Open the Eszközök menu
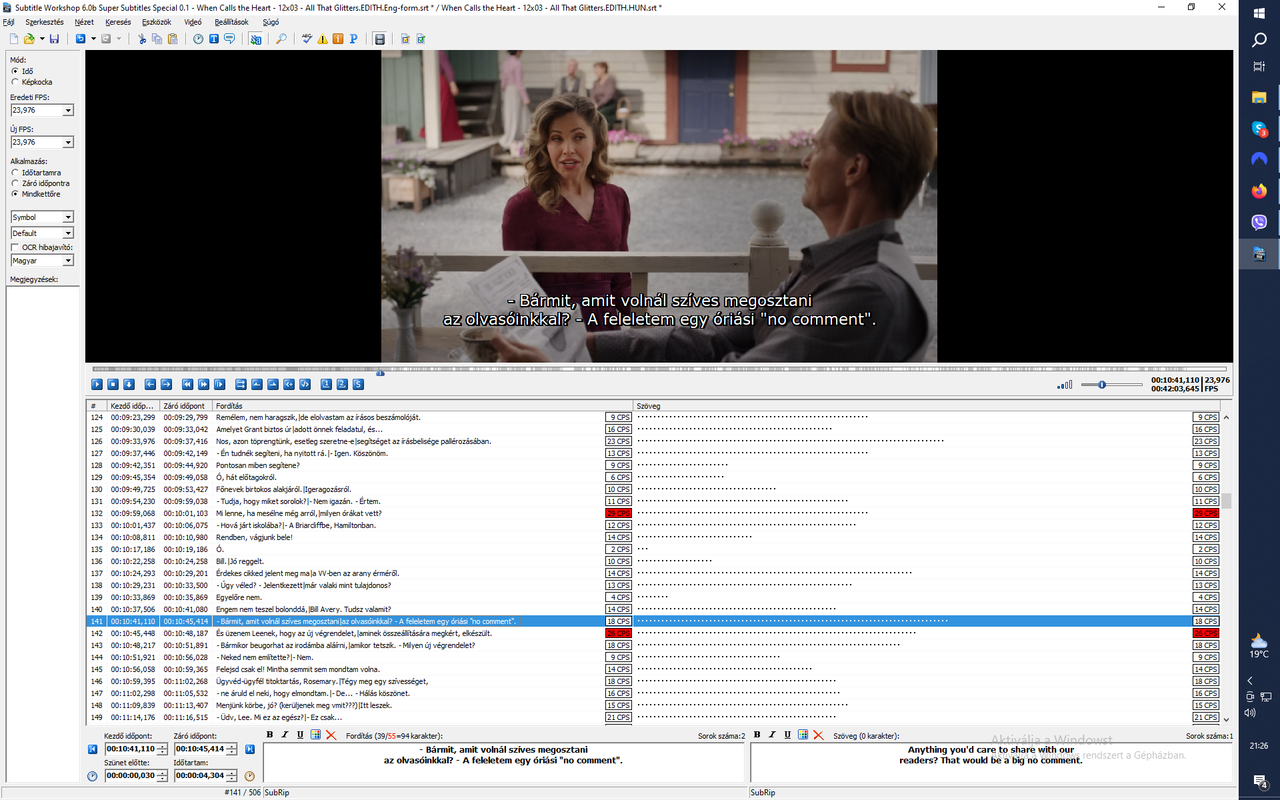This screenshot has height=800, width=1280. click(157, 21)
